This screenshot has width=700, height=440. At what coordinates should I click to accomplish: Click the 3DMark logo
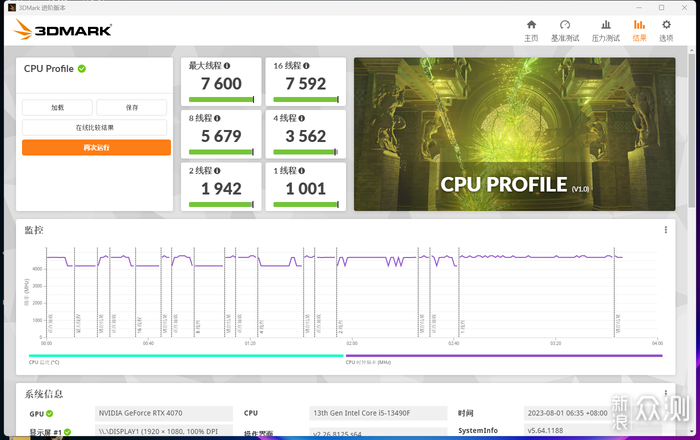tap(62, 30)
